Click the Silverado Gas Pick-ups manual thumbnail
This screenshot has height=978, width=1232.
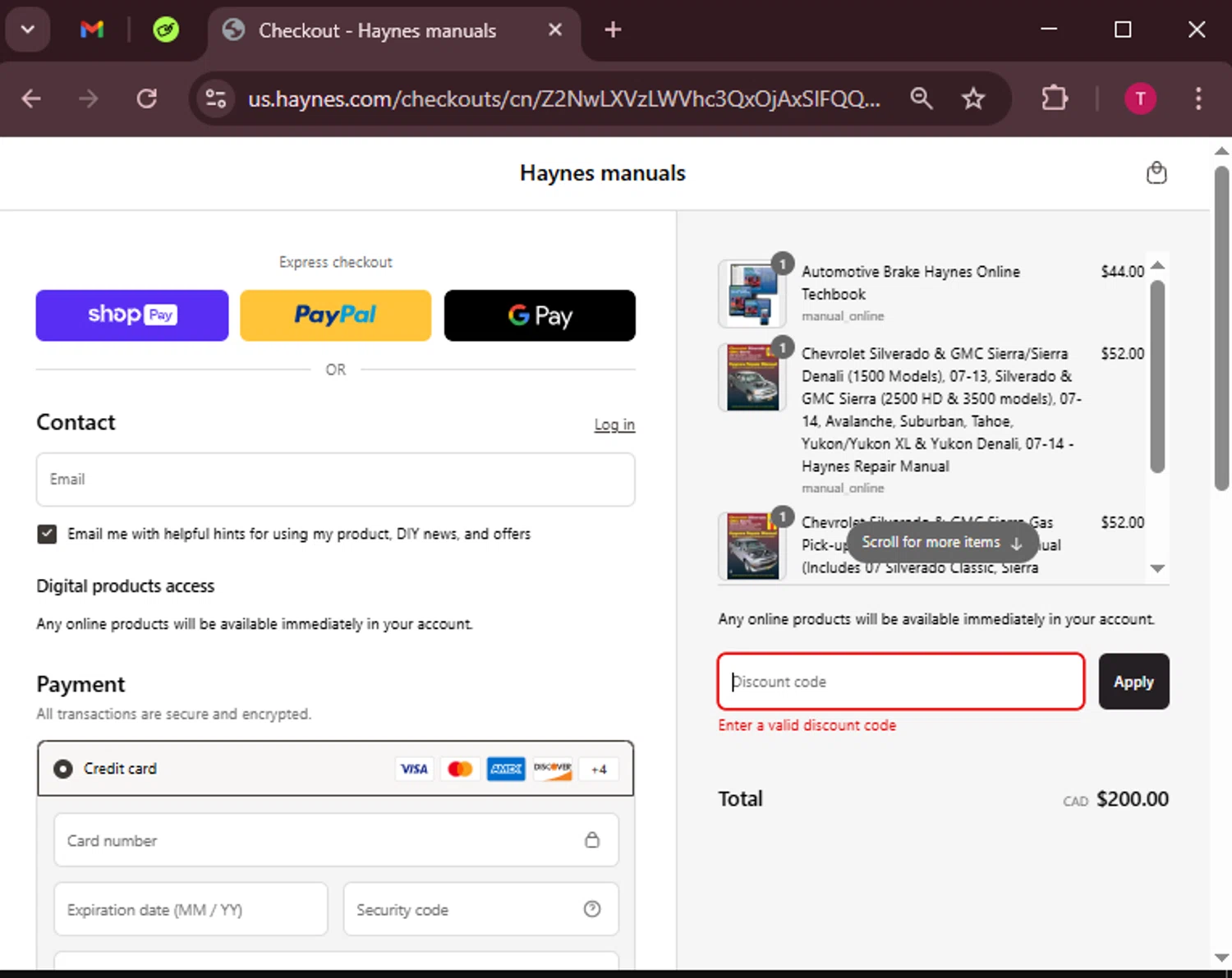[751, 546]
